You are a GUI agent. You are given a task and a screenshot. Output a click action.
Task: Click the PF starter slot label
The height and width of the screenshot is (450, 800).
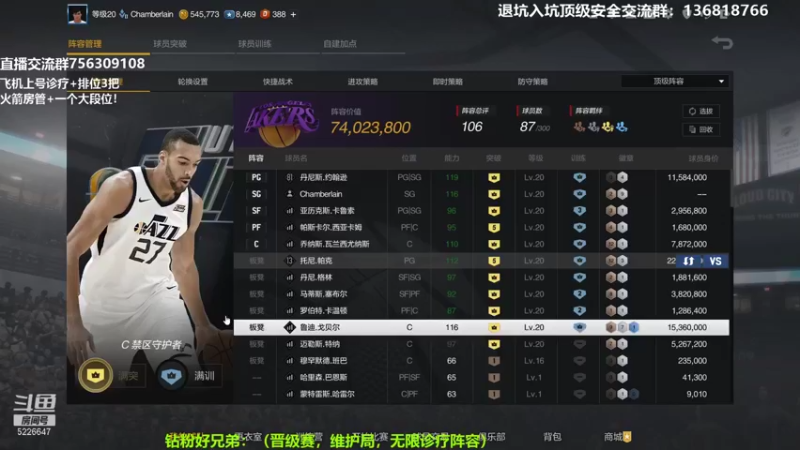point(256,228)
